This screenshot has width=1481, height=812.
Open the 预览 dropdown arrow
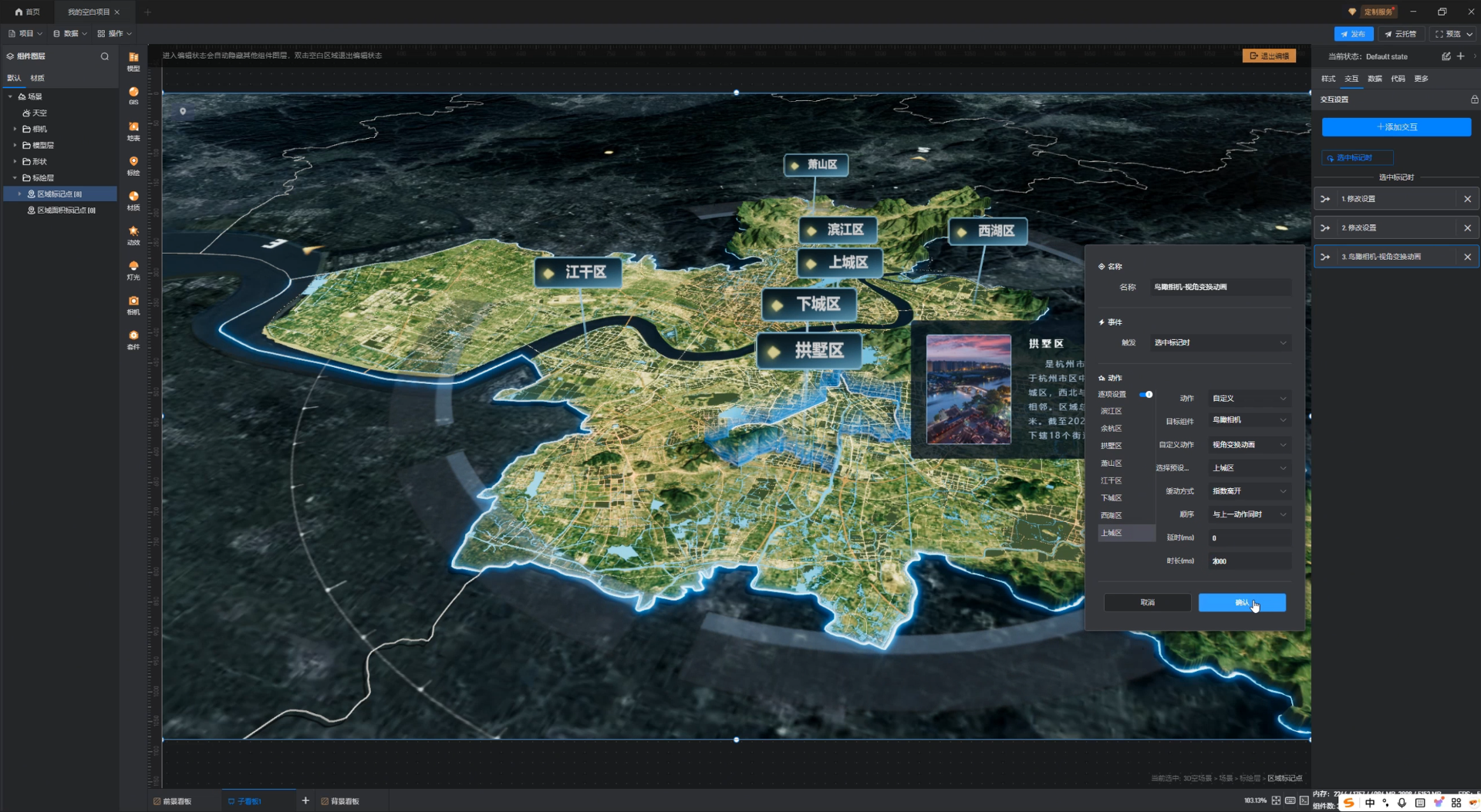tap(1469, 34)
